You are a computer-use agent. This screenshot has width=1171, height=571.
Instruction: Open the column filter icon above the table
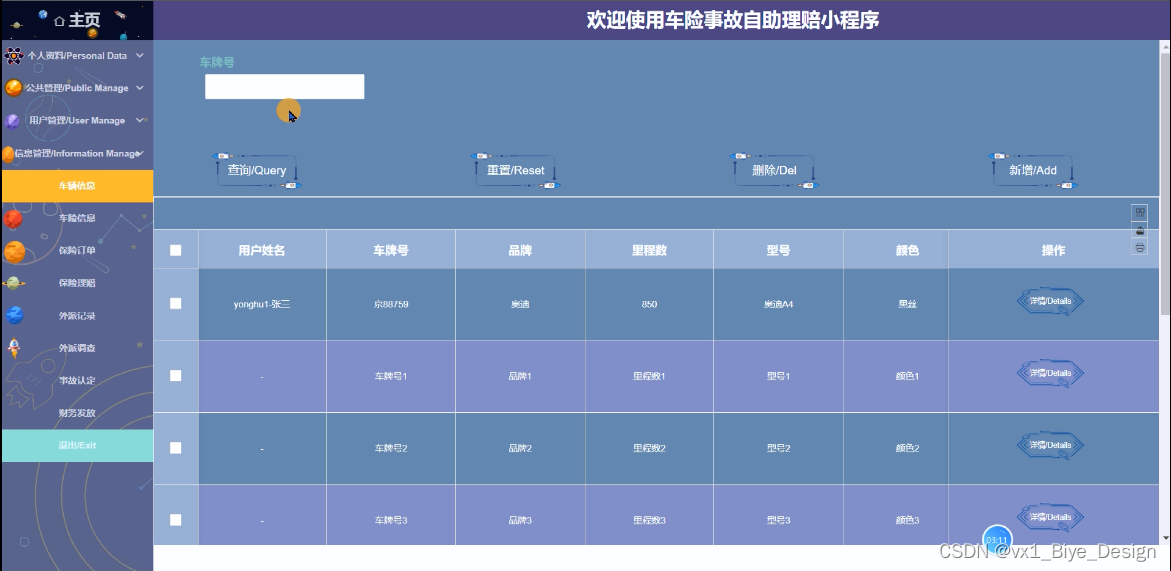[1140, 213]
